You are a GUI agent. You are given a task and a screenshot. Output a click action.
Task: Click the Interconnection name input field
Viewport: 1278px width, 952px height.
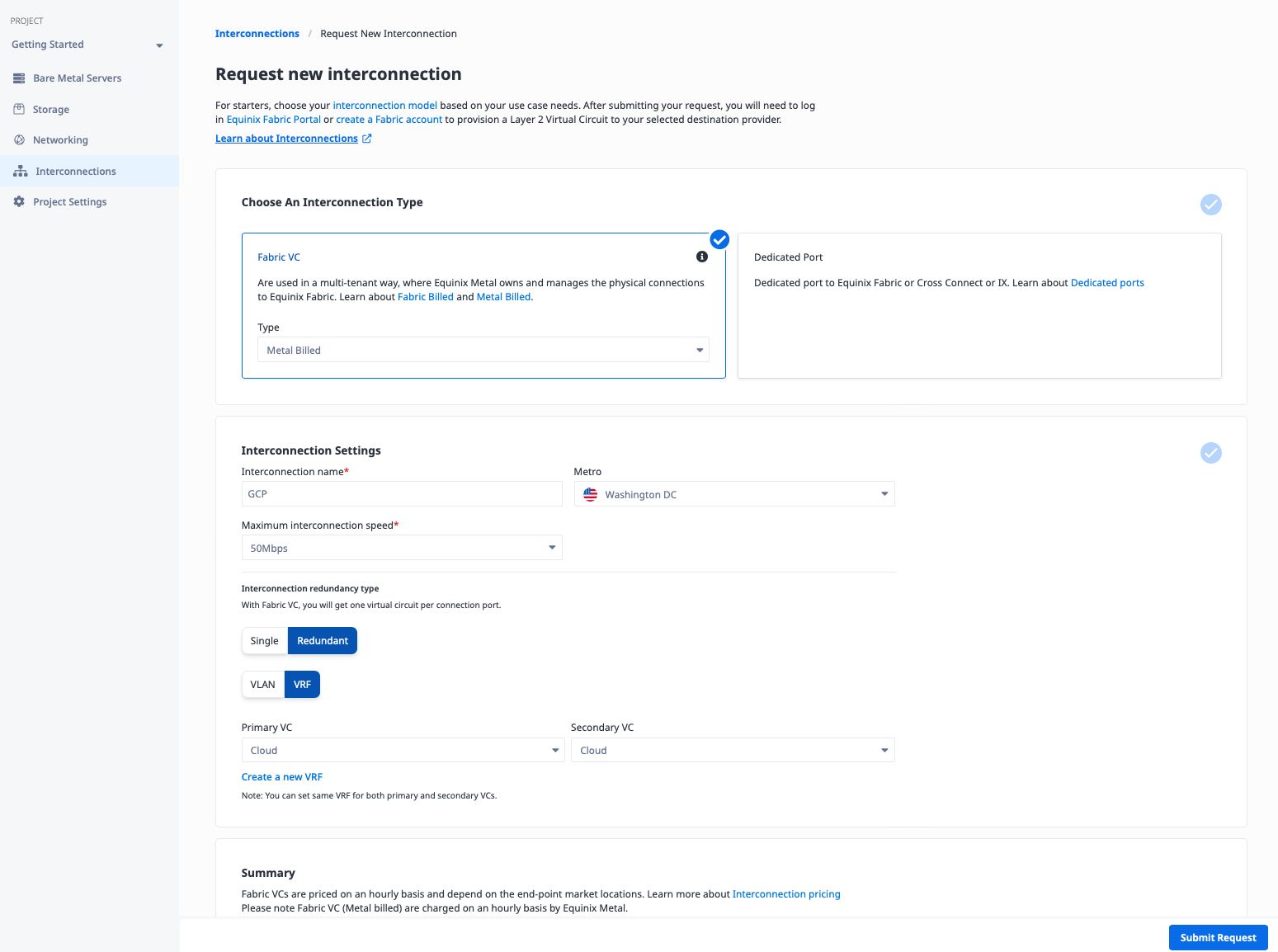(x=402, y=493)
